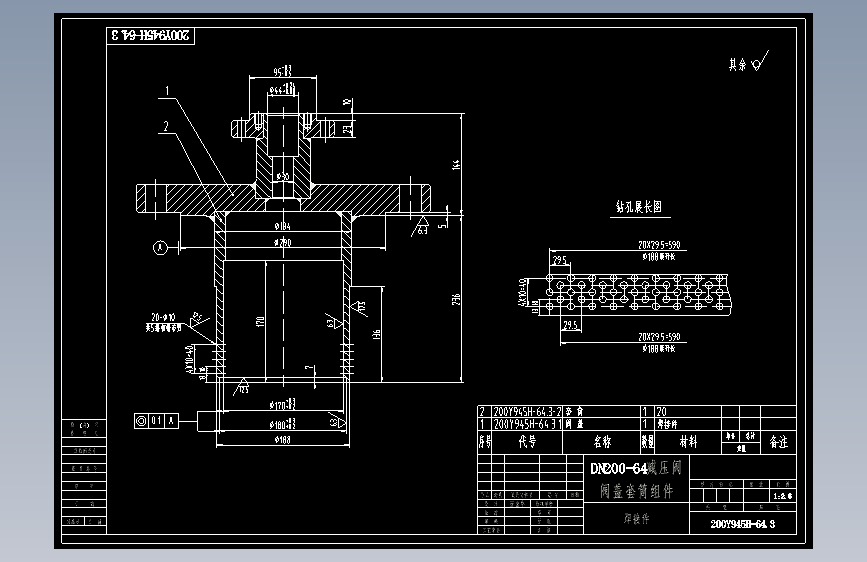Click the drawing number in the title block's bottom cell

743,524
